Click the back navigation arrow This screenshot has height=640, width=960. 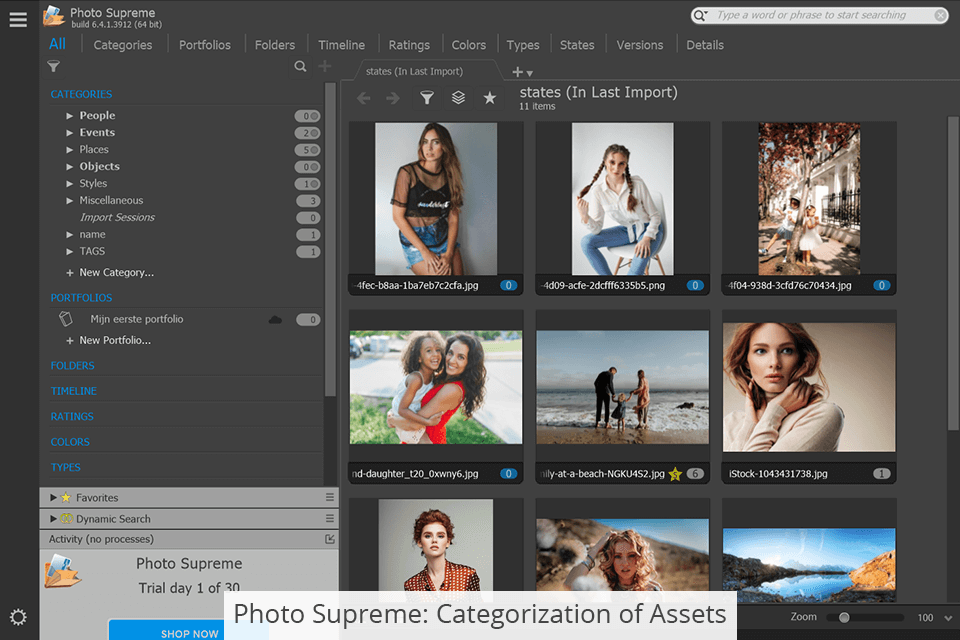pyautogui.click(x=364, y=98)
